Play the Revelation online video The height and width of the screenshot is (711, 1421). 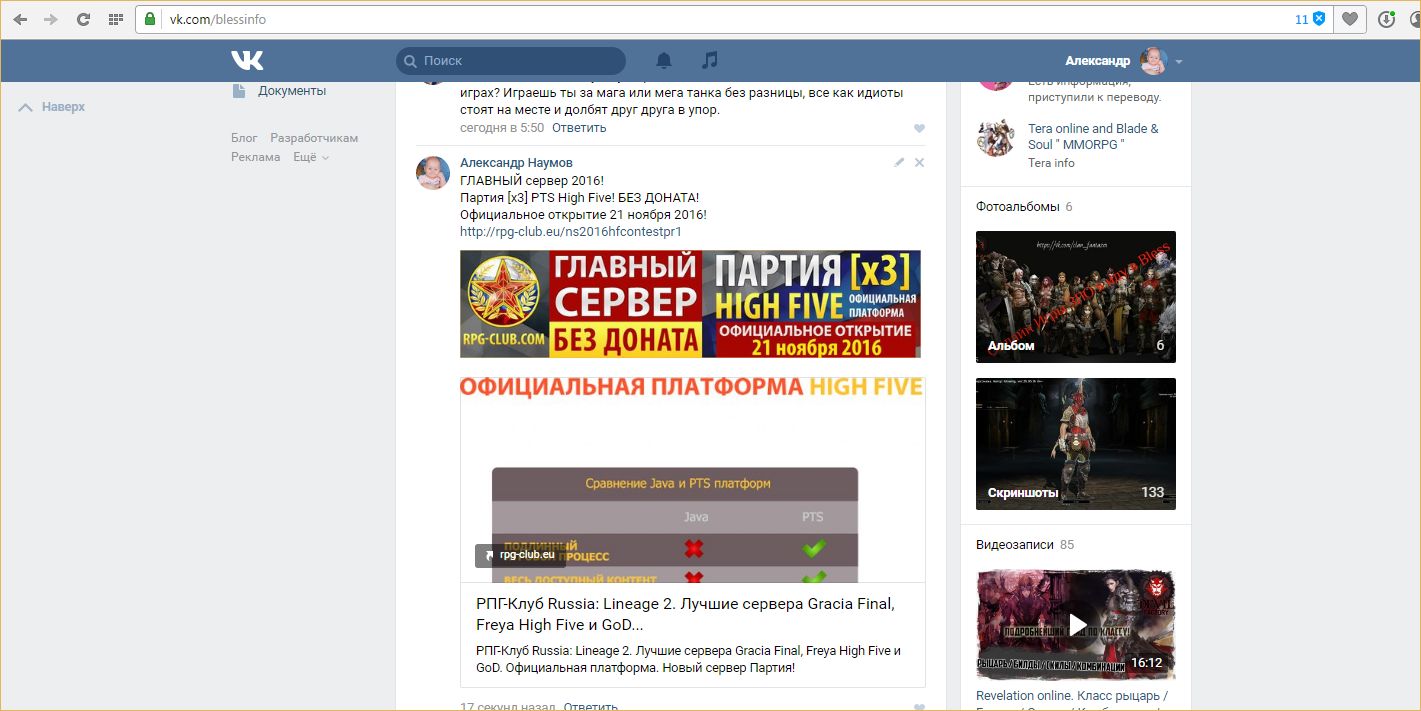click(1076, 625)
